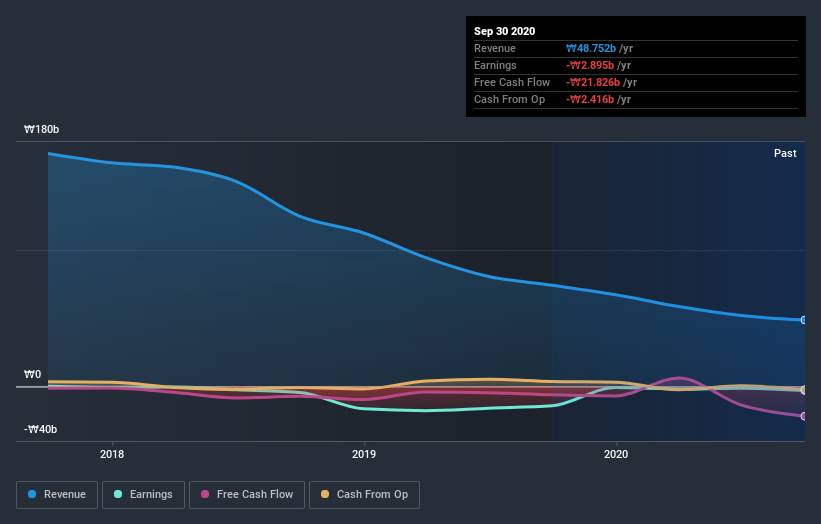The width and height of the screenshot is (821, 524).
Task: Click the Revenue line endpoint marker
Action: point(804,320)
